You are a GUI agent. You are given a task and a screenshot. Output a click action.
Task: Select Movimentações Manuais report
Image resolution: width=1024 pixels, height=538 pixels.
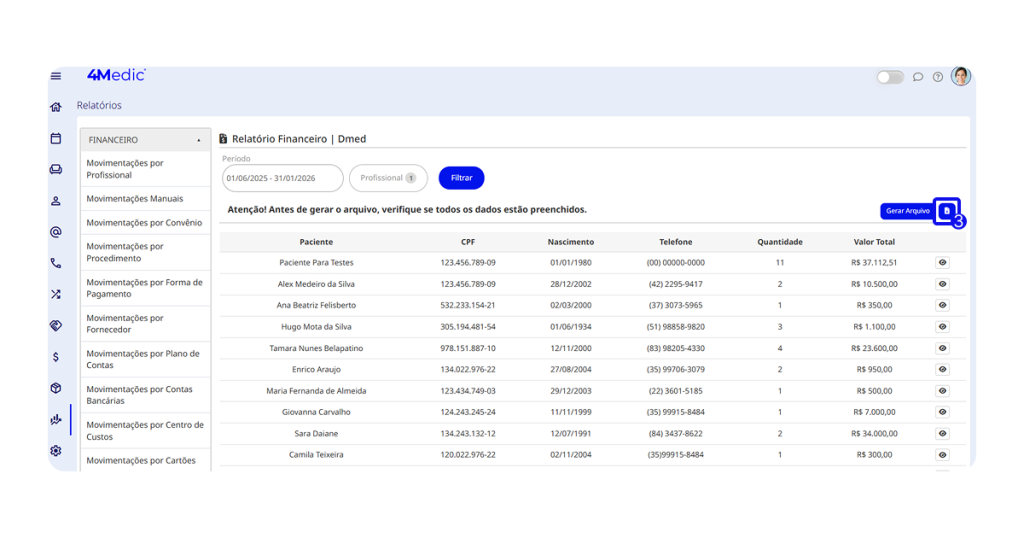pos(135,199)
